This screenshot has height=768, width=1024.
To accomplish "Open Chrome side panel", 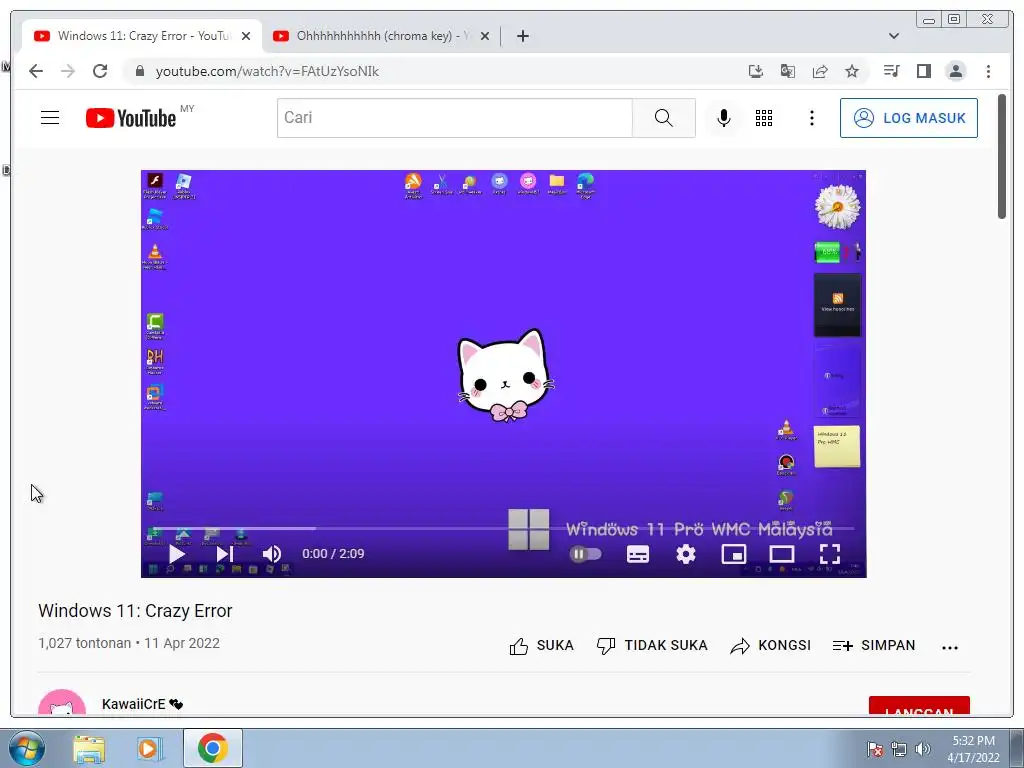I will tap(923, 71).
